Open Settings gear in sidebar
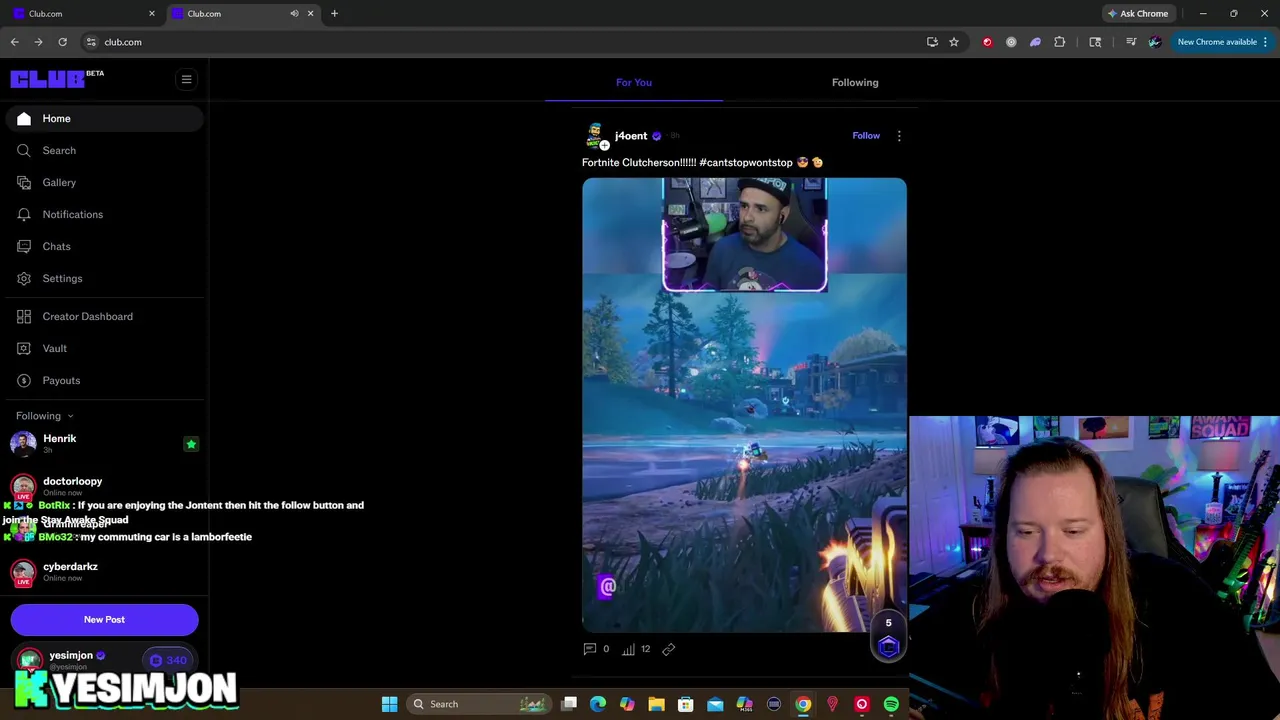Screen dimensions: 1280x720 click(x=104, y=278)
